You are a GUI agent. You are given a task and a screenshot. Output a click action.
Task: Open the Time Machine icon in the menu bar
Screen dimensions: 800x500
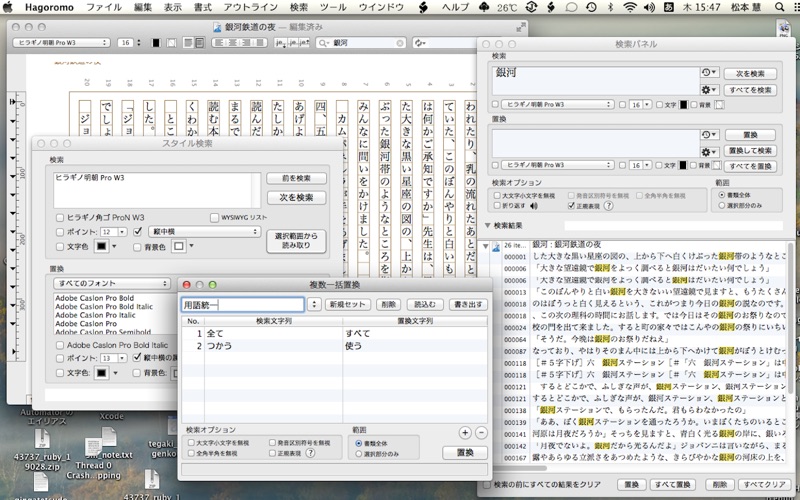click(x=591, y=7)
